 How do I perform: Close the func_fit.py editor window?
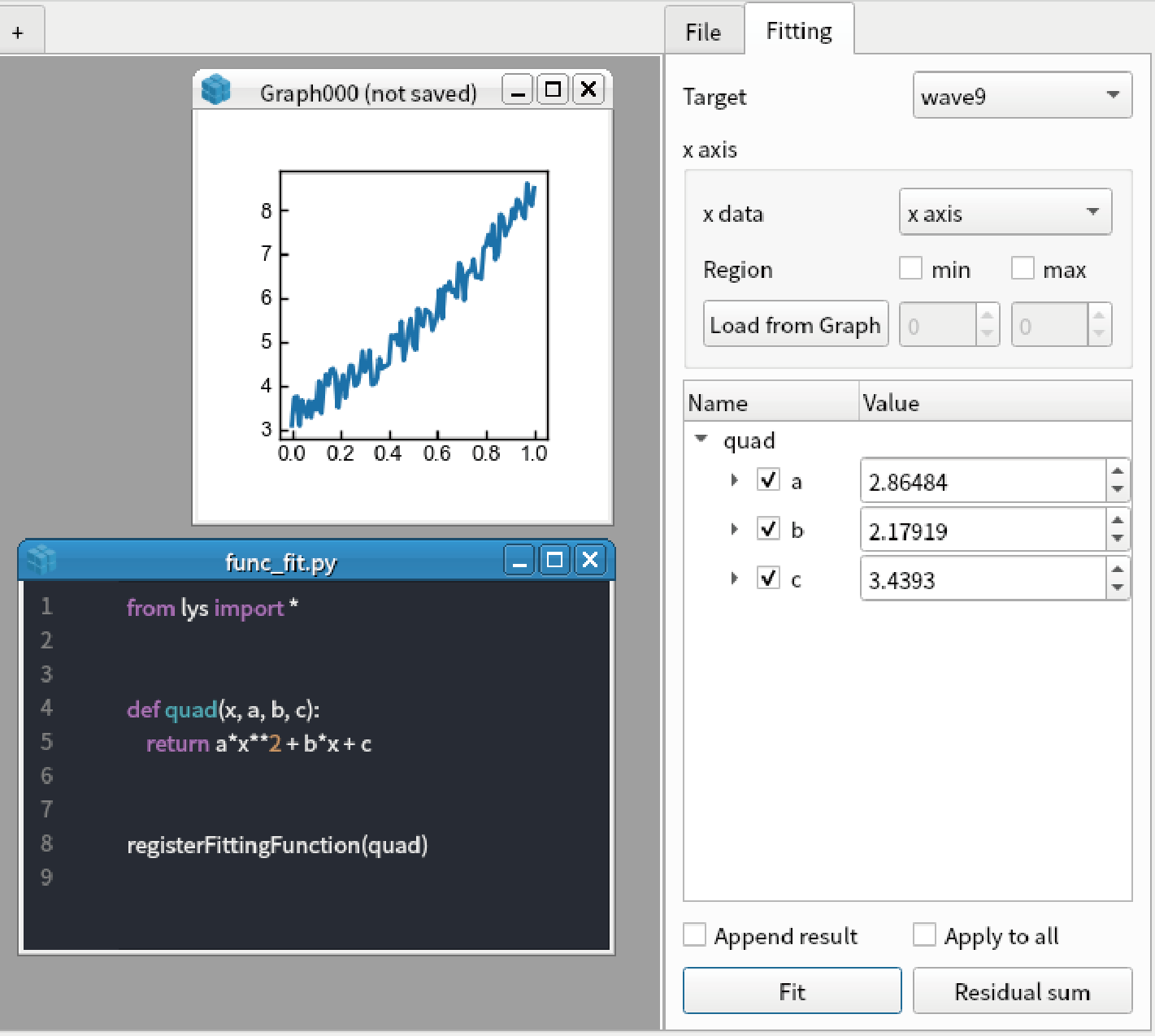(x=590, y=560)
